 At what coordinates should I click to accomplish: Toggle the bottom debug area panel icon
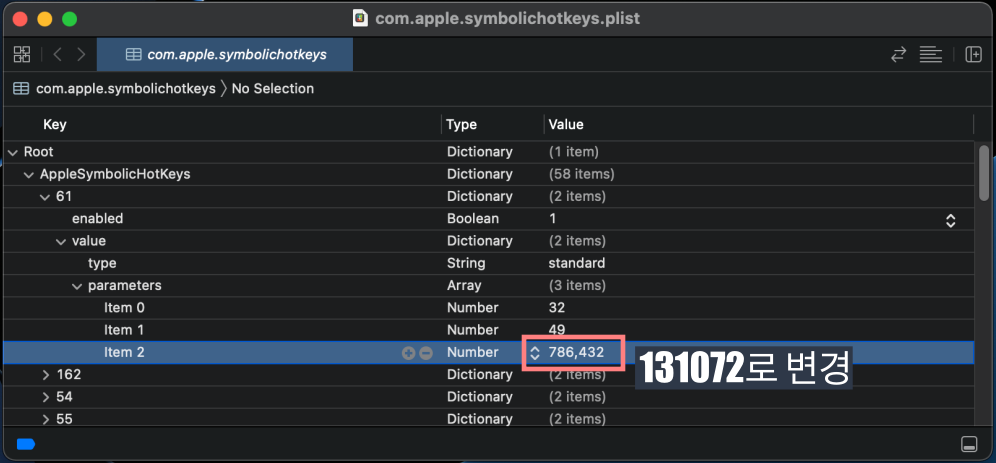[x=969, y=444]
